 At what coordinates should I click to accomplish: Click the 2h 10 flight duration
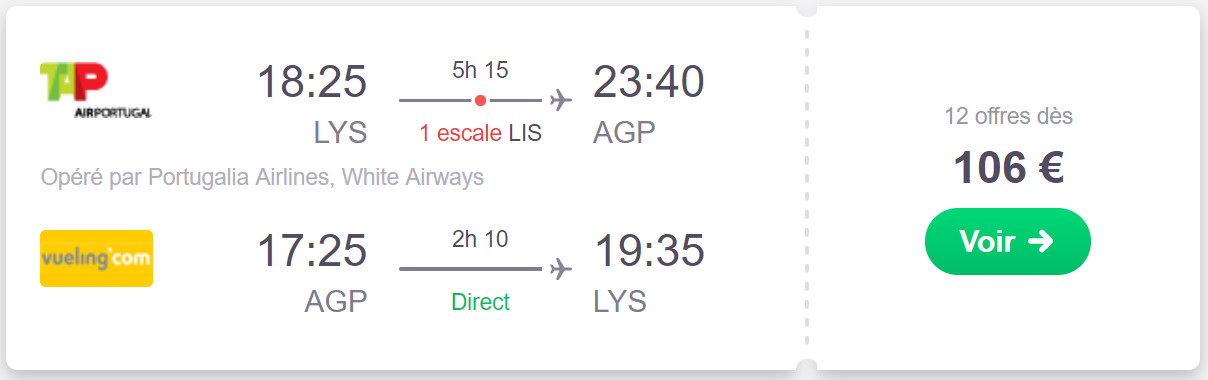tap(480, 239)
